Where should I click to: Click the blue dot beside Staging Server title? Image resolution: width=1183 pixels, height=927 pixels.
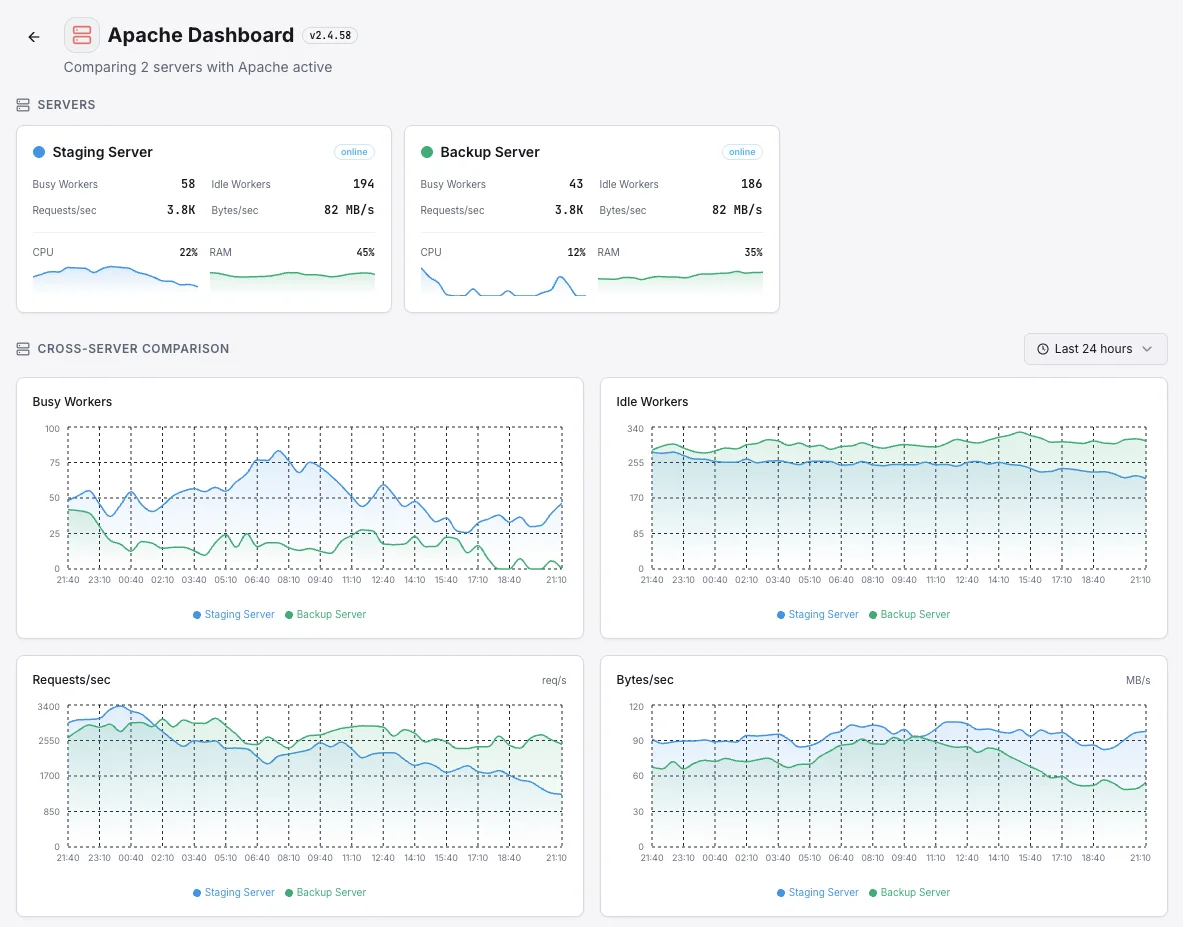(x=39, y=152)
